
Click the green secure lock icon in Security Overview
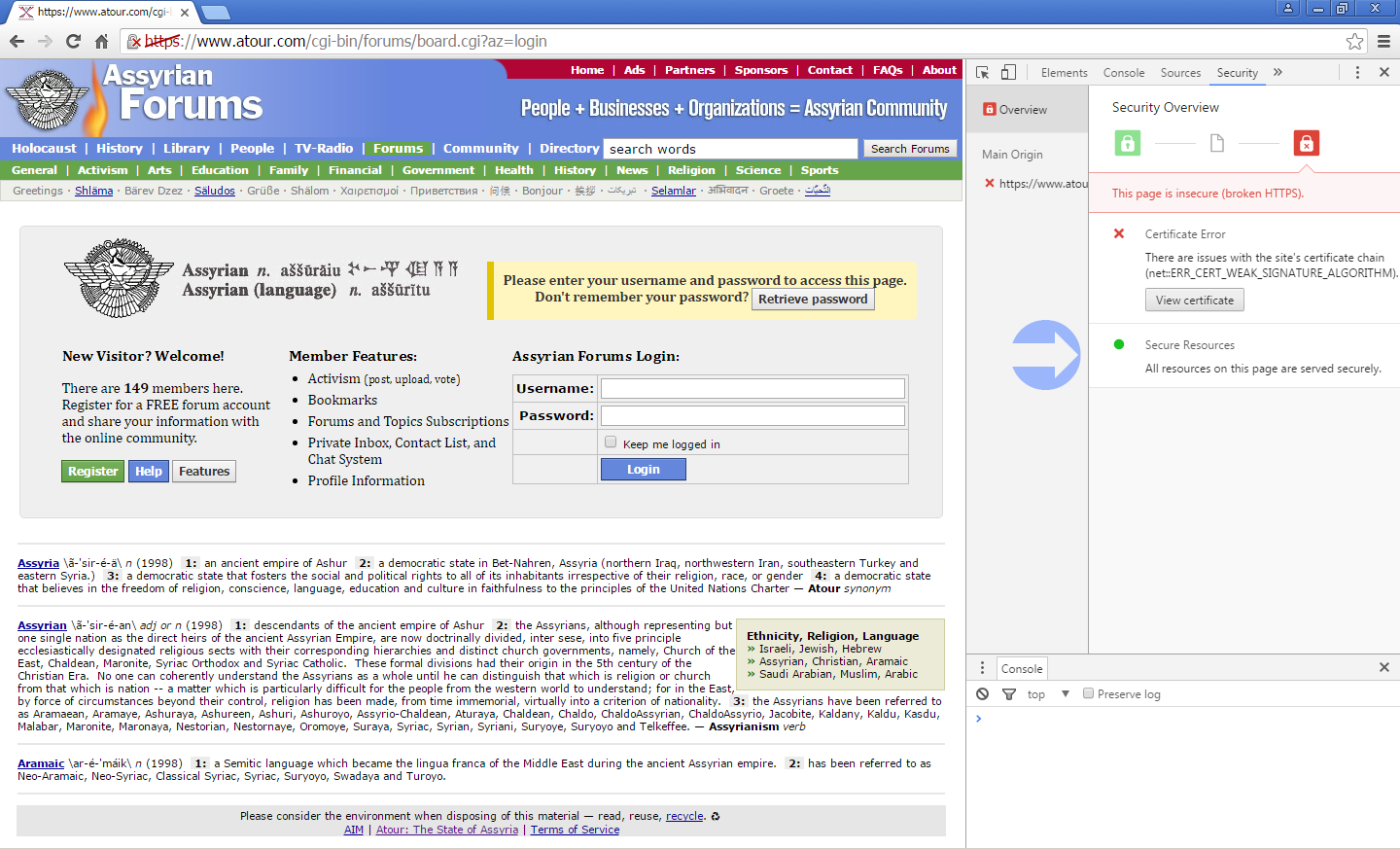[1127, 143]
